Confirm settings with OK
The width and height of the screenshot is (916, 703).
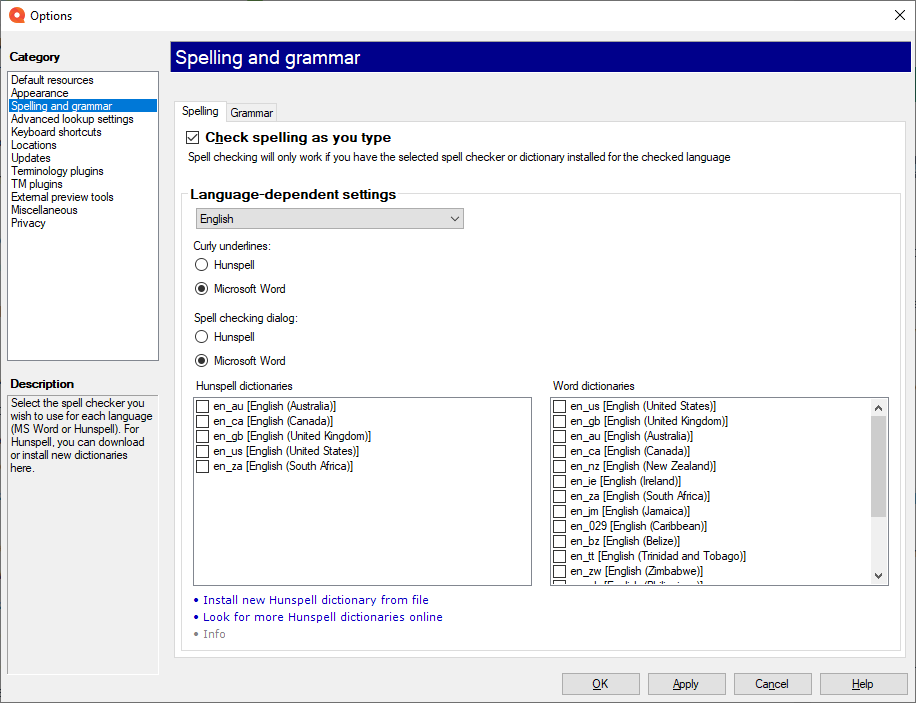pos(600,684)
